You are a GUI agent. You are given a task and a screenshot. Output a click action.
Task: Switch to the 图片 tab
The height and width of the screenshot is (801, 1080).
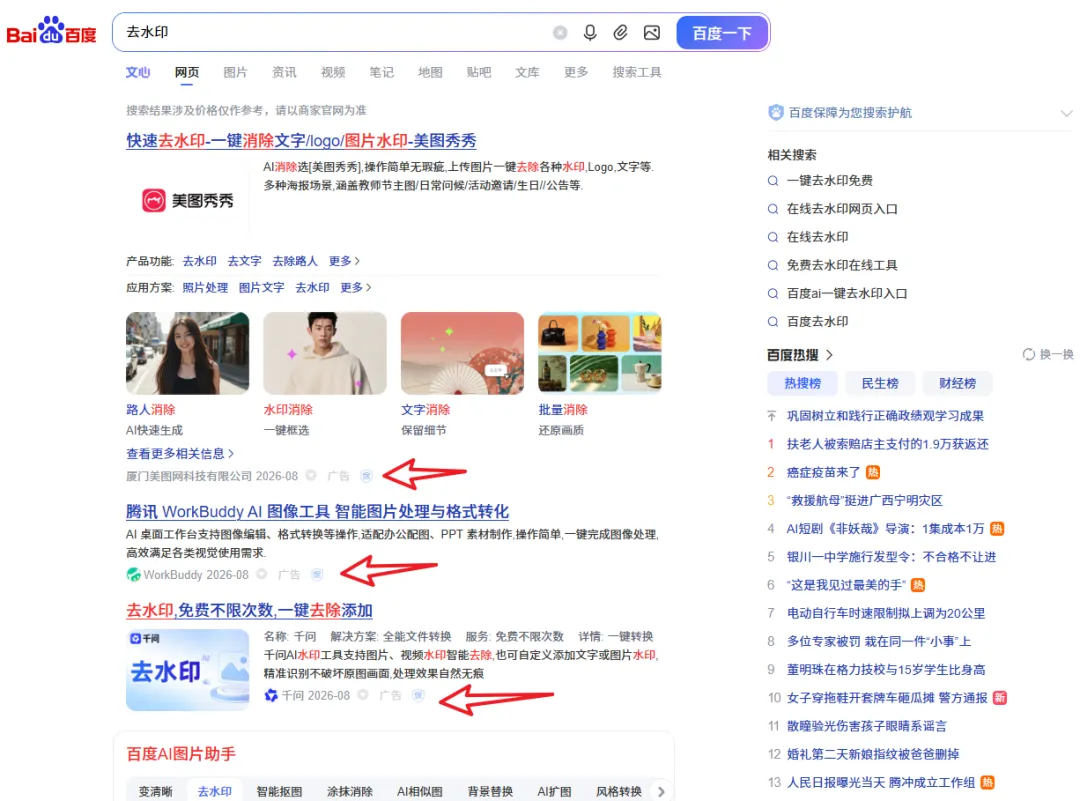pyautogui.click(x=236, y=72)
